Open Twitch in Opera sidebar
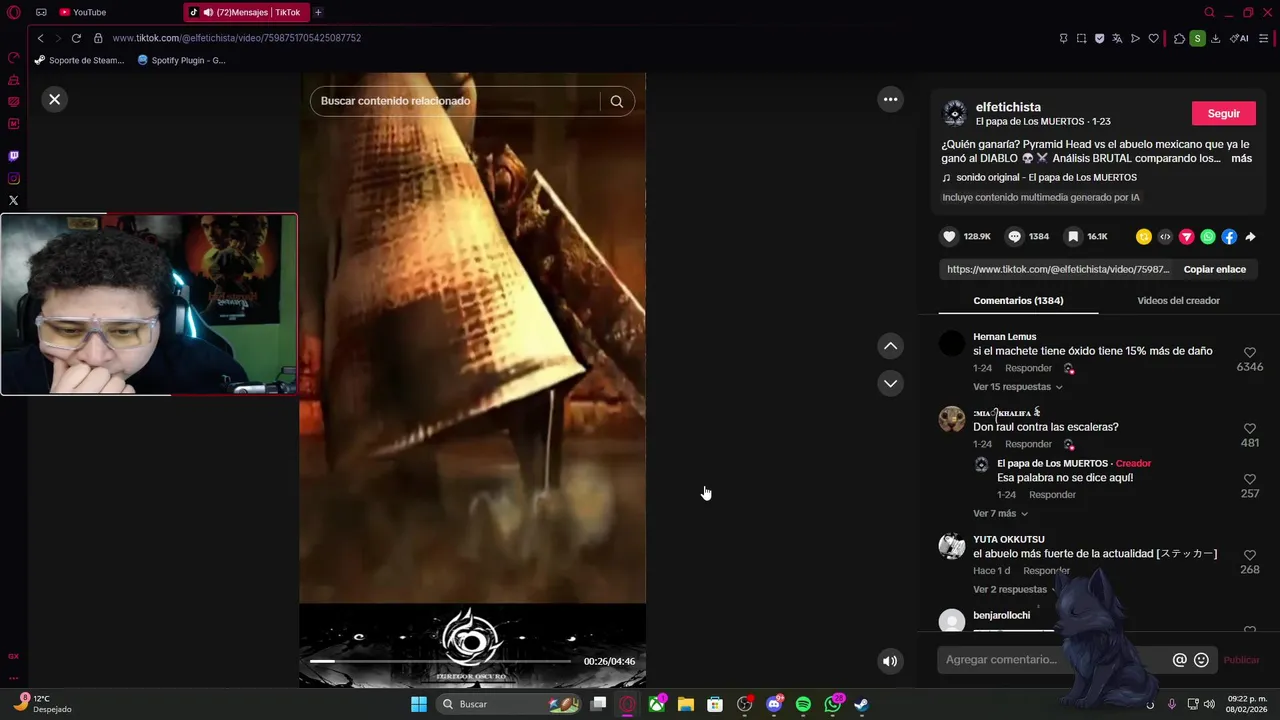 click(13, 156)
